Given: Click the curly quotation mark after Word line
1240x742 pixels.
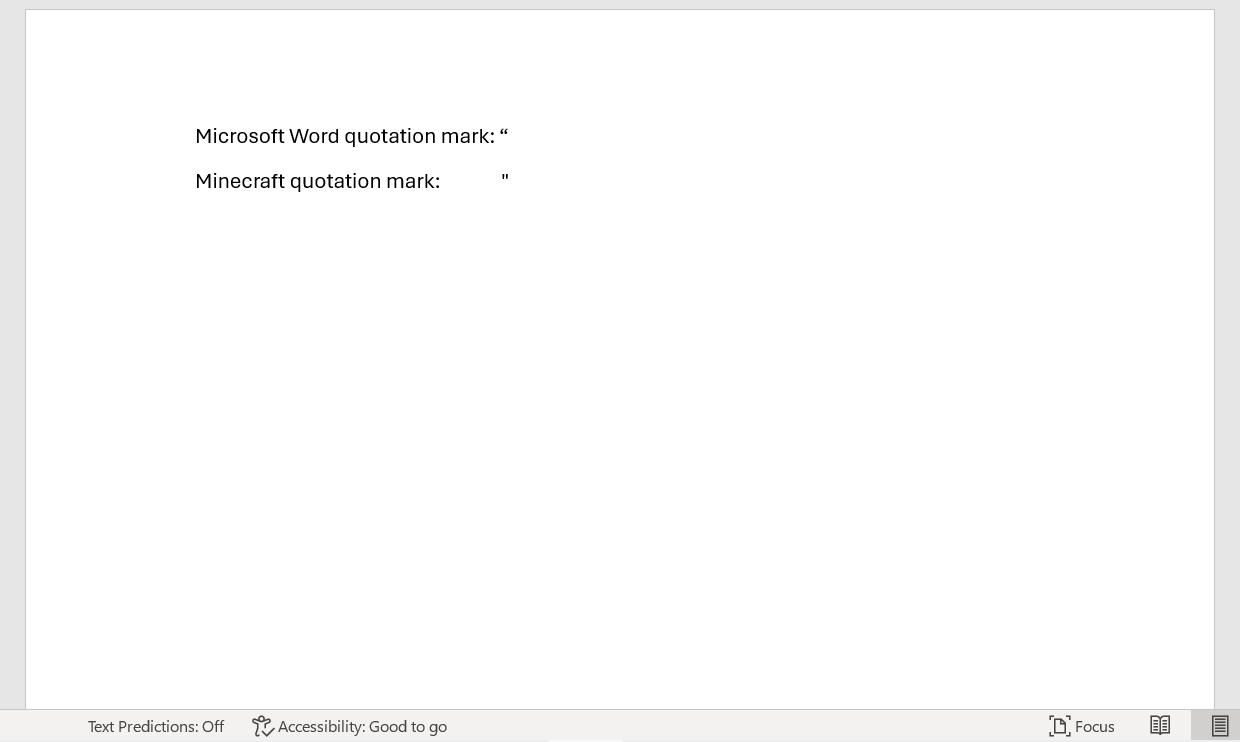Looking at the screenshot, I should pos(504,132).
